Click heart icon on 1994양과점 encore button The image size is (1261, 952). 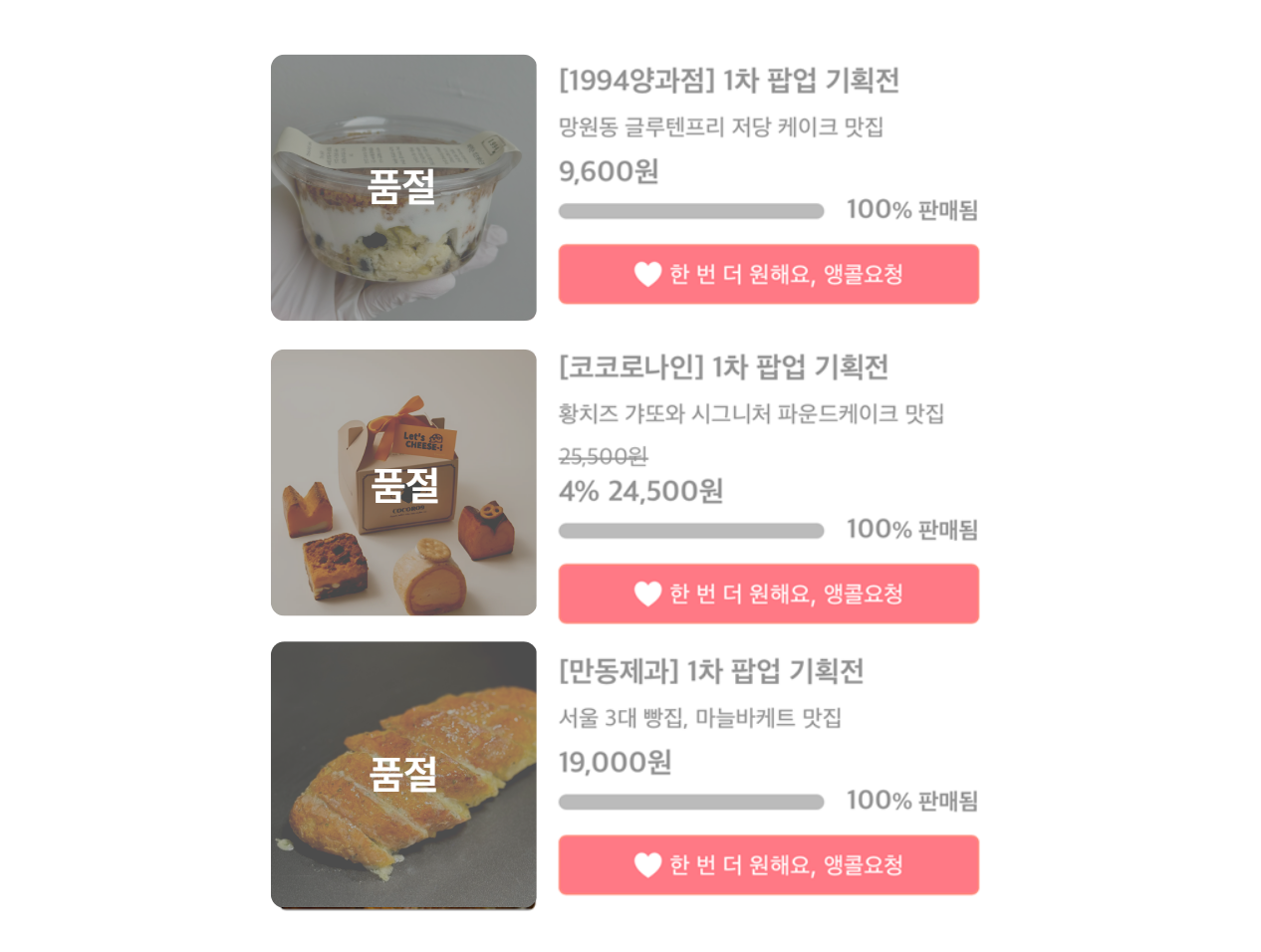pyautogui.click(x=647, y=274)
